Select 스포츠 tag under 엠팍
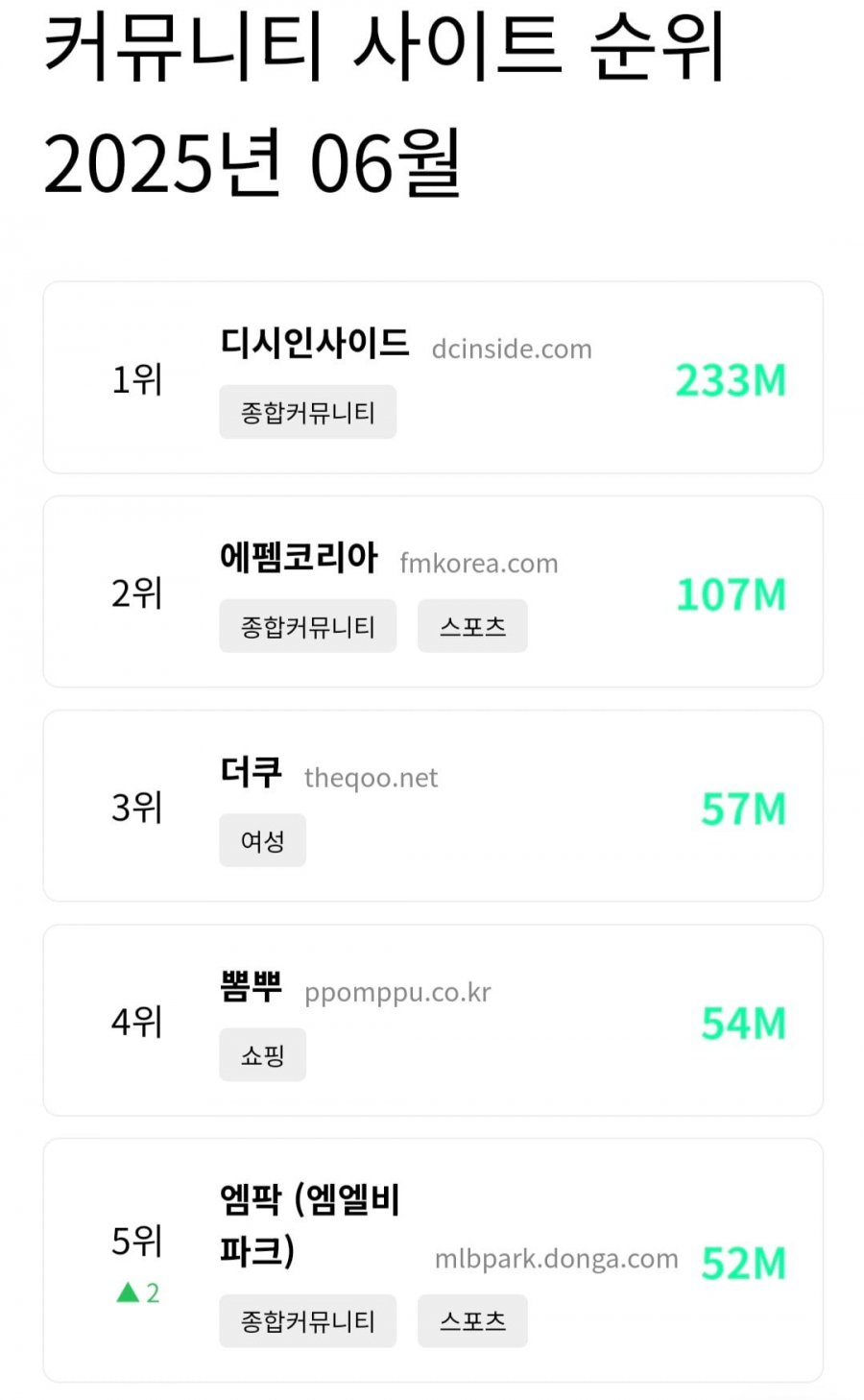Screen dimensions: 864x1400 point(472,1320)
